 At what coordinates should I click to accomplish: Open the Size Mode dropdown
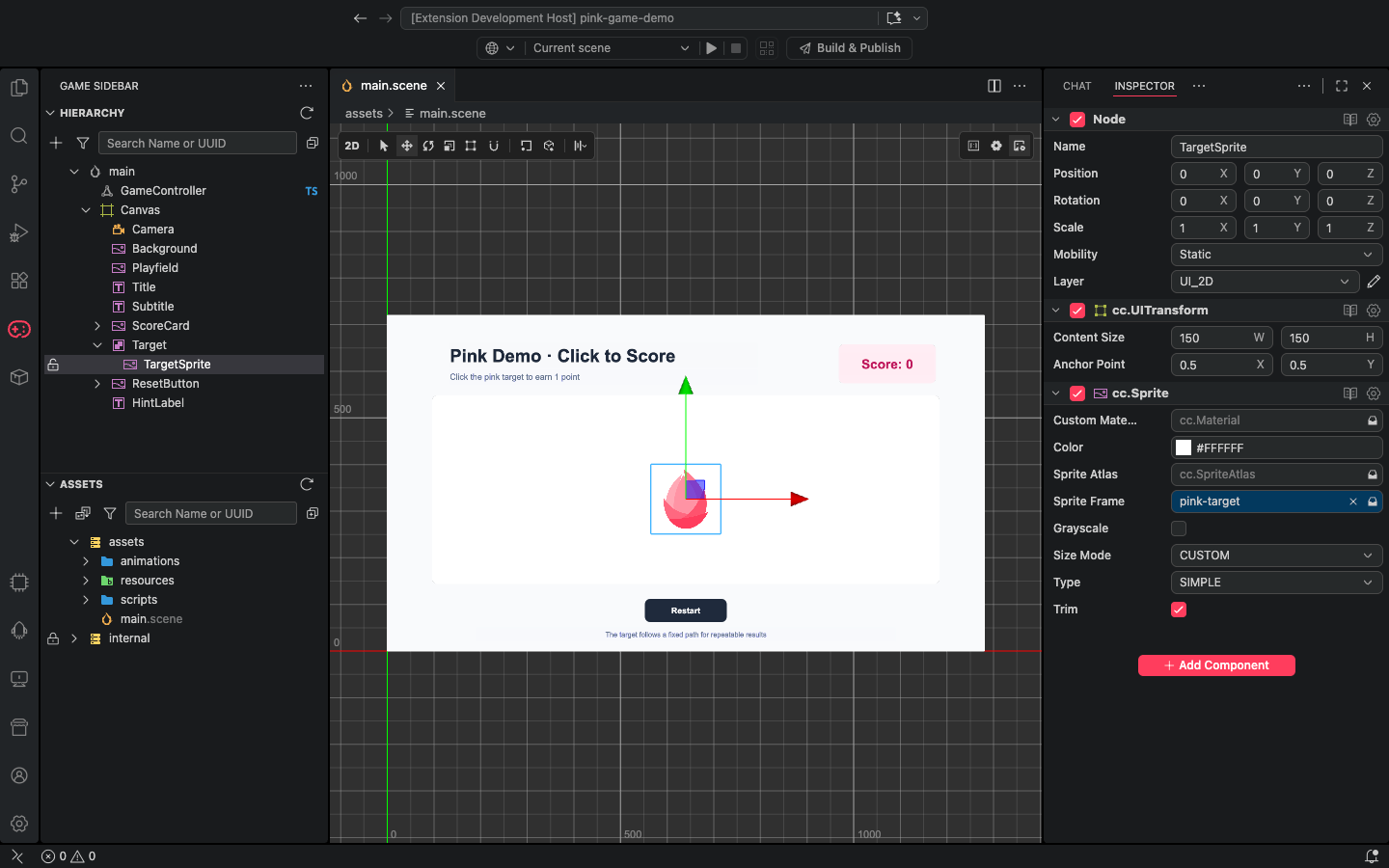point(1276,556)
